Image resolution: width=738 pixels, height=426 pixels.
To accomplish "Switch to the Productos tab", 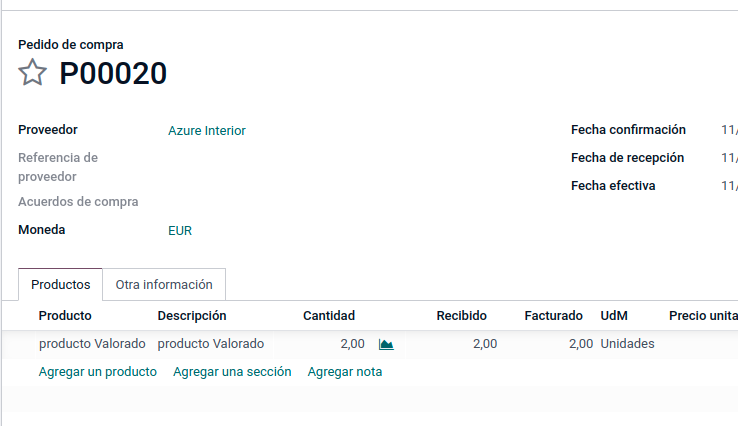I will pyautogui.click(x=60, y=284).
